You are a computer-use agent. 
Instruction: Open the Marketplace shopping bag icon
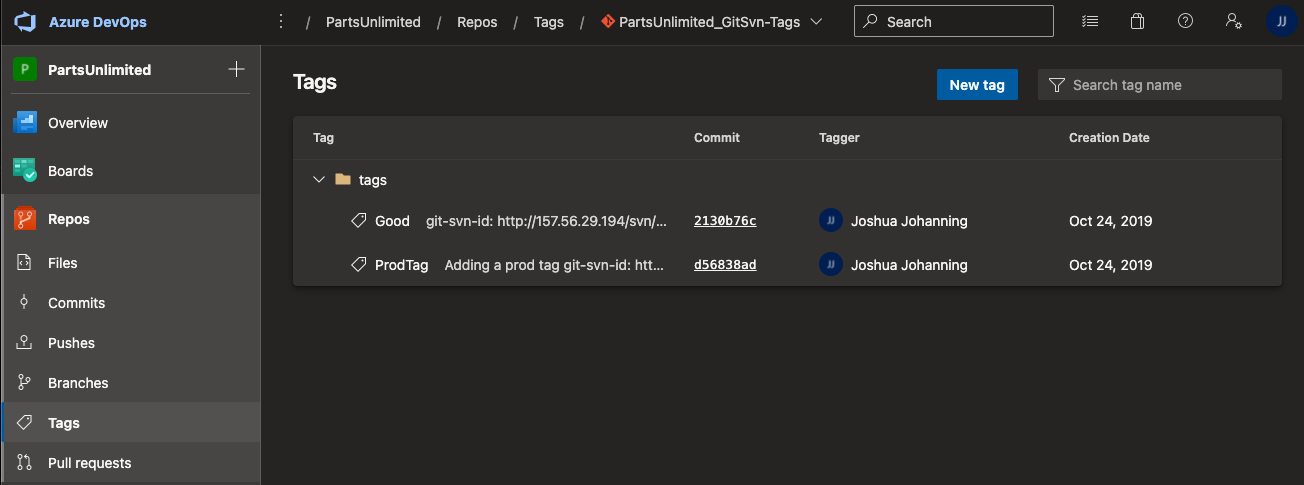pyautogui.click(x=1137, y=21)
